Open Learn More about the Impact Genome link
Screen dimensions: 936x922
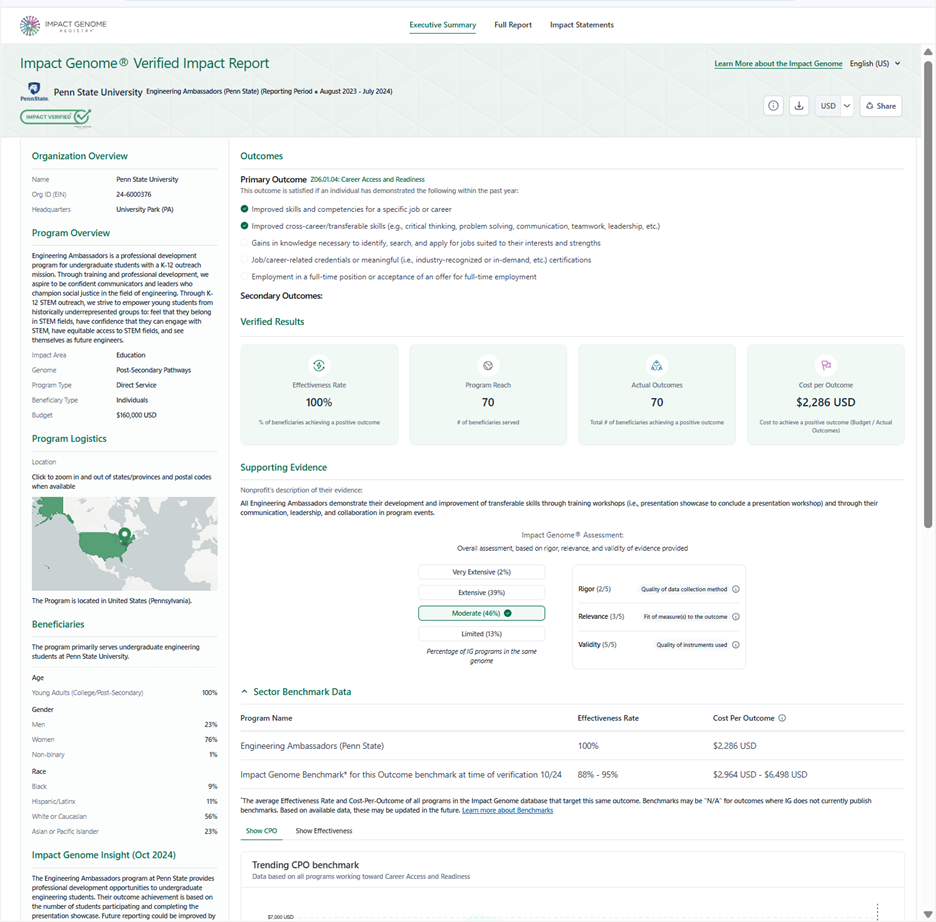coord(778,63)
